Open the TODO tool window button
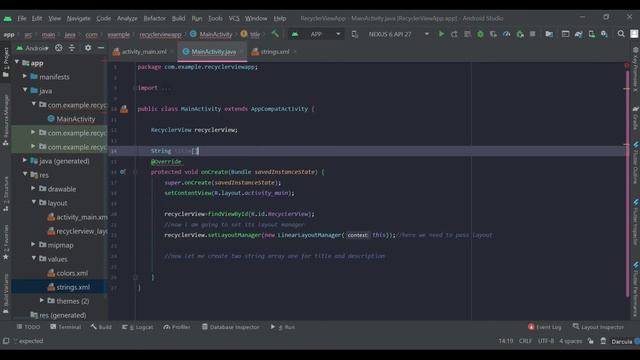Screen dimensions: 640x360 pyautogui.click(x=28, y=327)
